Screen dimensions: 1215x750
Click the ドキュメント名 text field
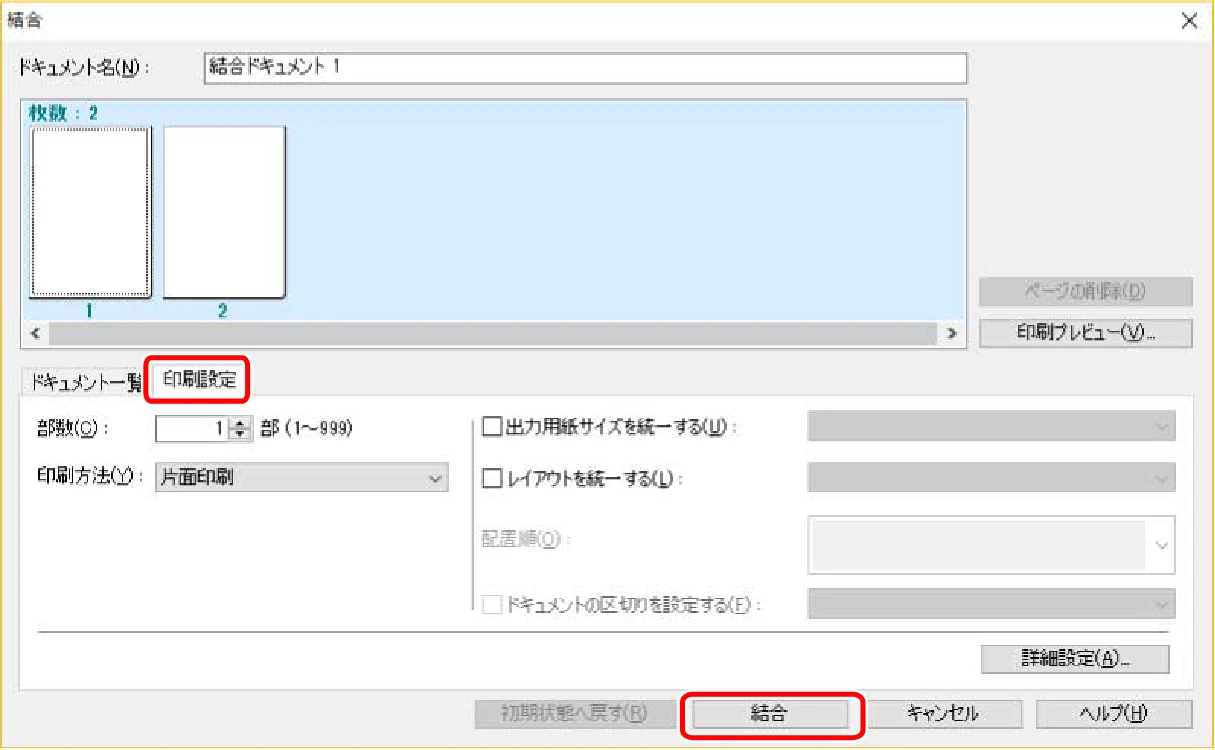(x=585, y=68)
